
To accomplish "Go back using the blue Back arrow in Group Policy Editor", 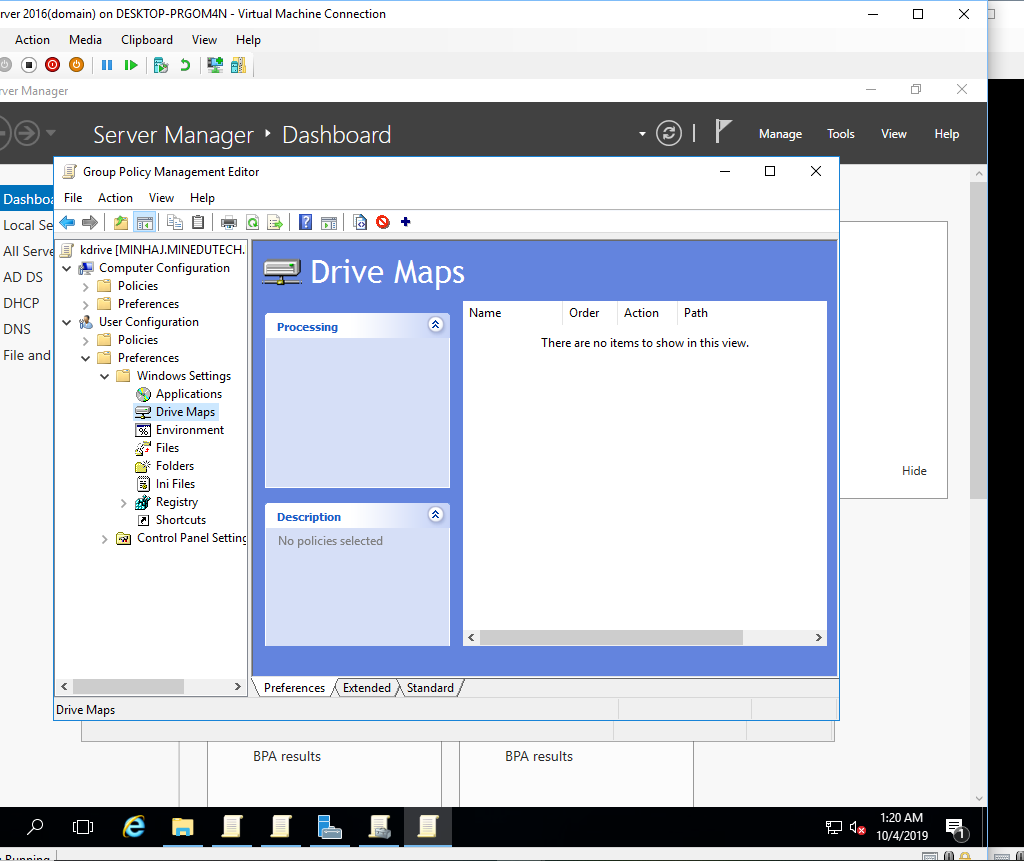I will pyautogui.click(x=67, y=222).
